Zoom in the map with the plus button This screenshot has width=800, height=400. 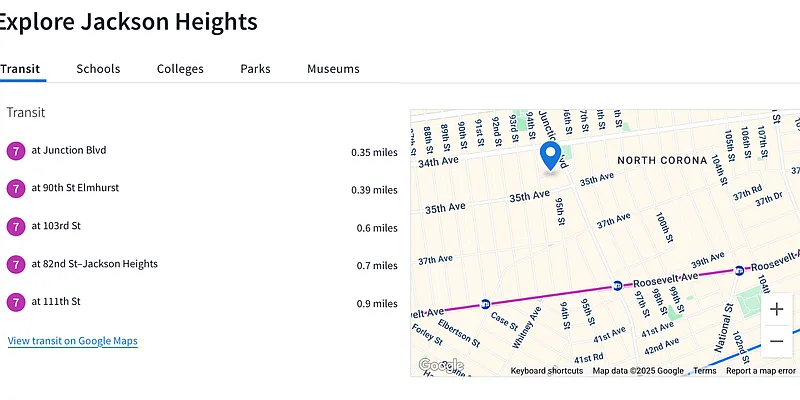pyautogui.click(x=777, y=309)
